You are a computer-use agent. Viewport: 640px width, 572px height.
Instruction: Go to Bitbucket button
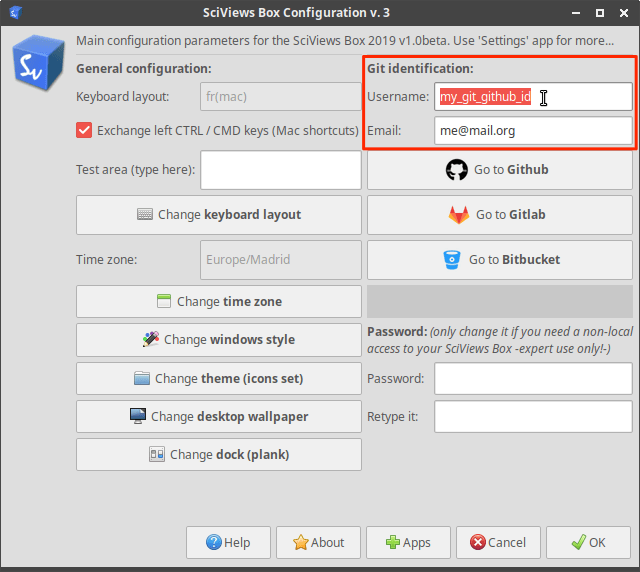click(x=500, y=260)
